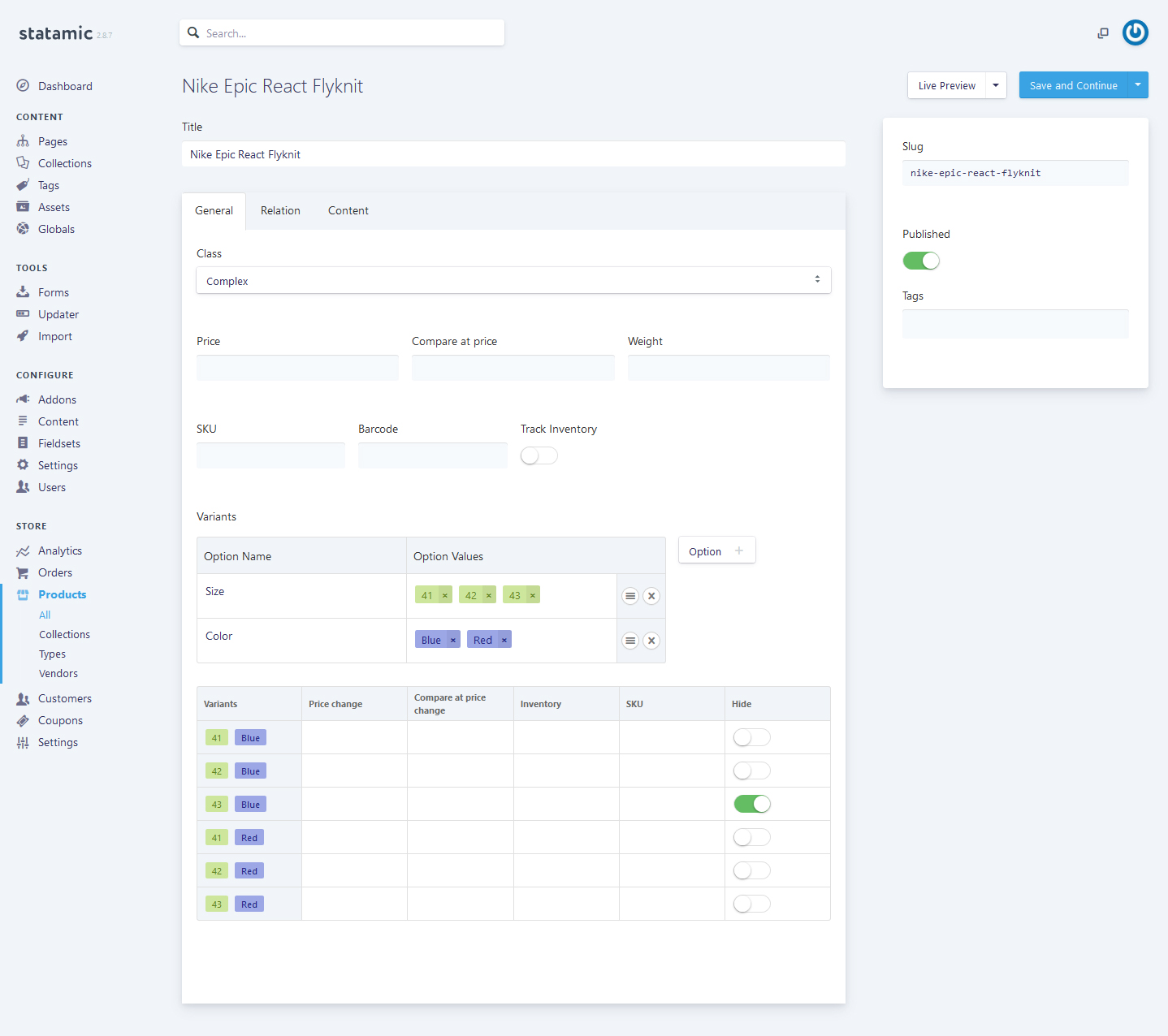Click the Import rocket icon
The width and height of the screenshot is (1168, 1036).
click(x=23, y=336)
